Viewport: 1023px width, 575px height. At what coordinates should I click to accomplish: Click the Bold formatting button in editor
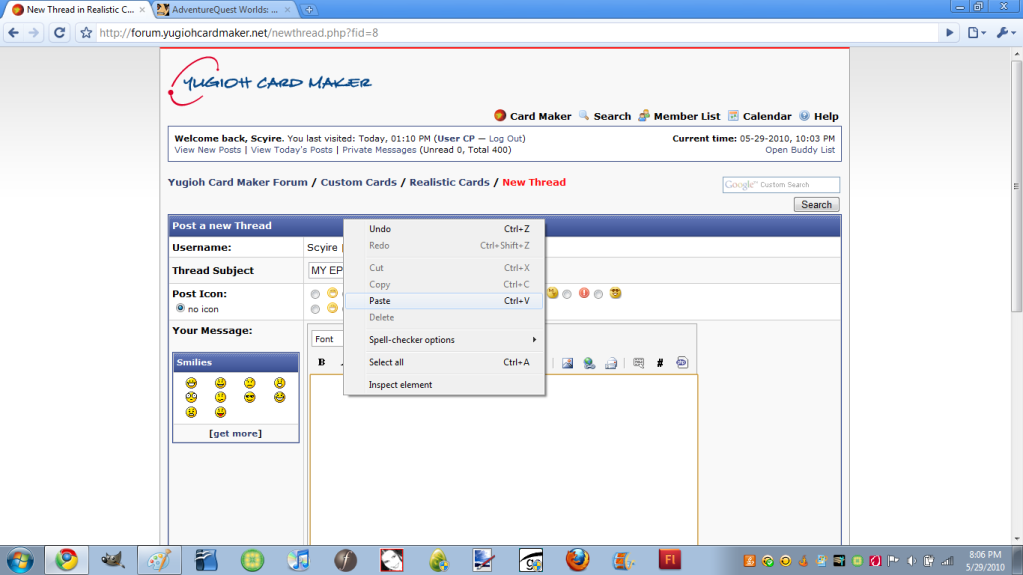[x=322, y=363]
